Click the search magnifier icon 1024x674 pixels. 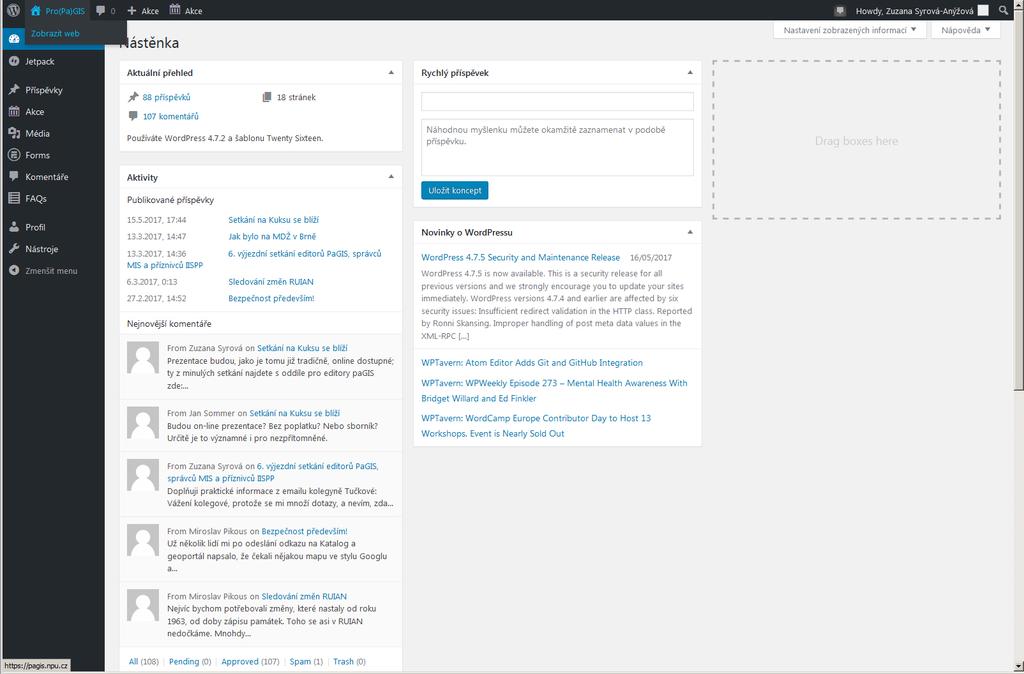1003,10
